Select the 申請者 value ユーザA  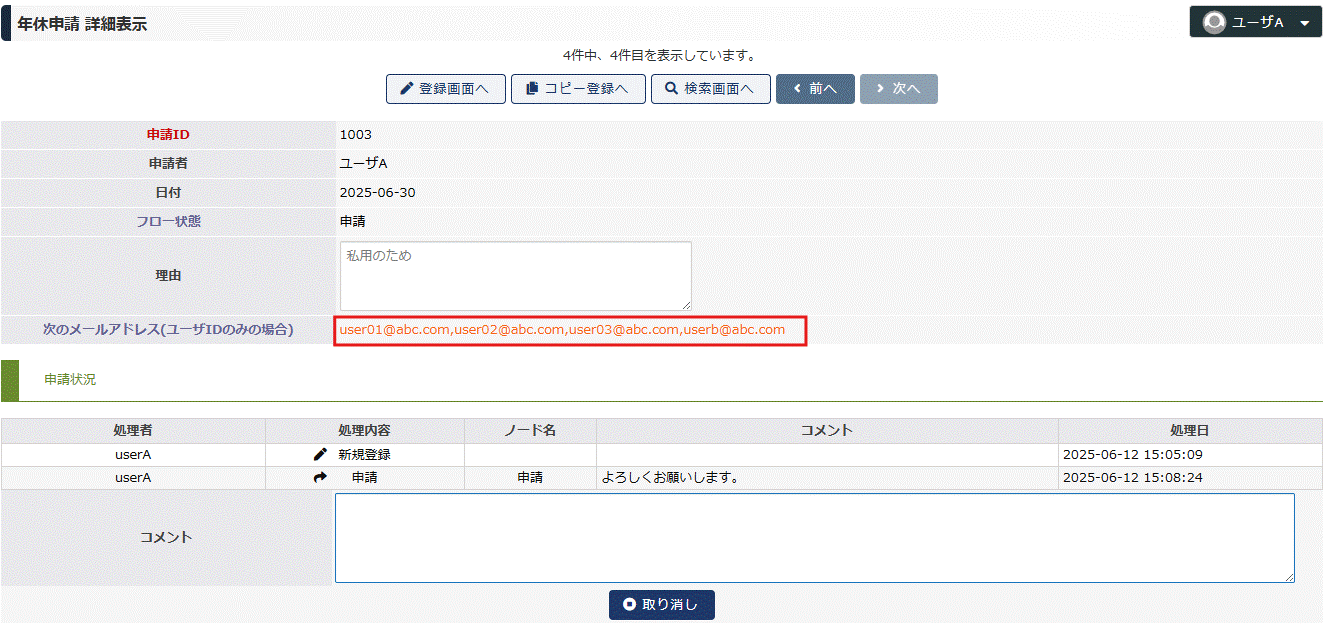click(364, 164)
